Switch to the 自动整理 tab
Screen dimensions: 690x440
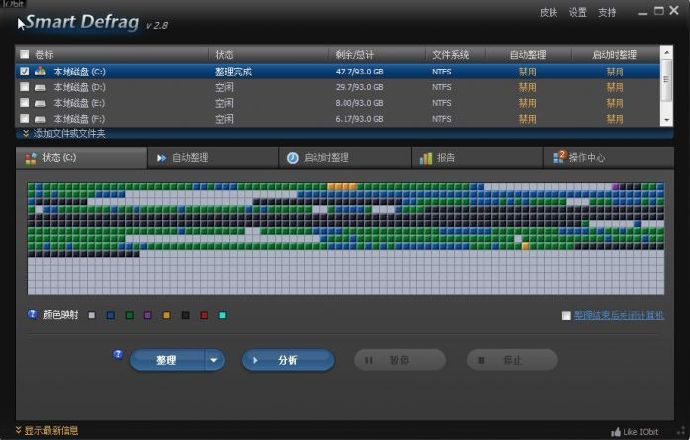[189, 158]
